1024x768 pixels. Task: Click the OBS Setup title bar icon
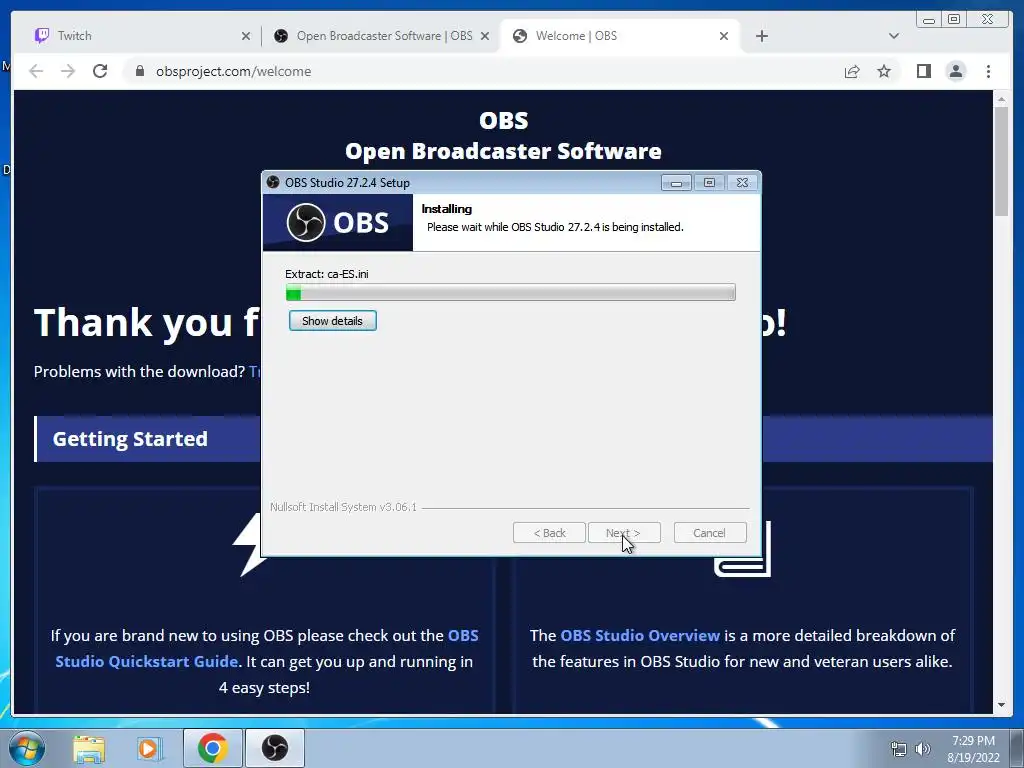(273, 182)
